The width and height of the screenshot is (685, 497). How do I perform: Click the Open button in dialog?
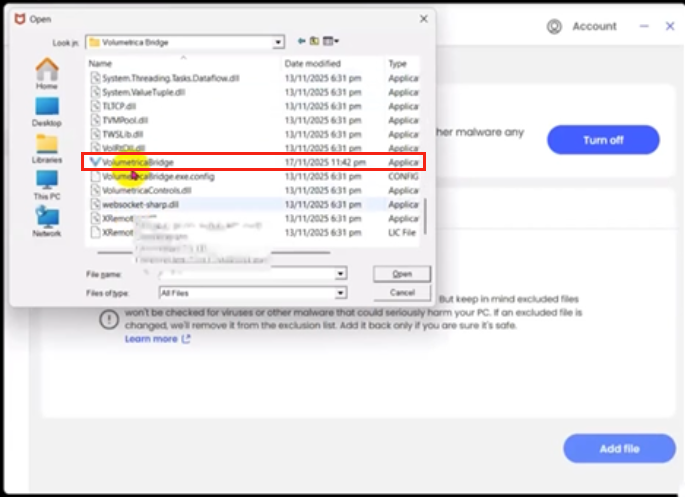tap(402, 274)
